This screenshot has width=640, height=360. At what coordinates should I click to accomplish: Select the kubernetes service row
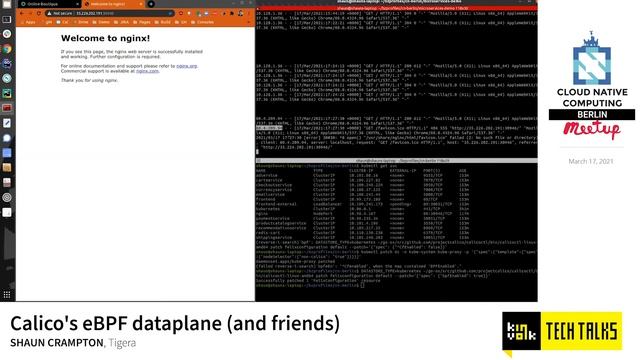(x=362, y=209)
